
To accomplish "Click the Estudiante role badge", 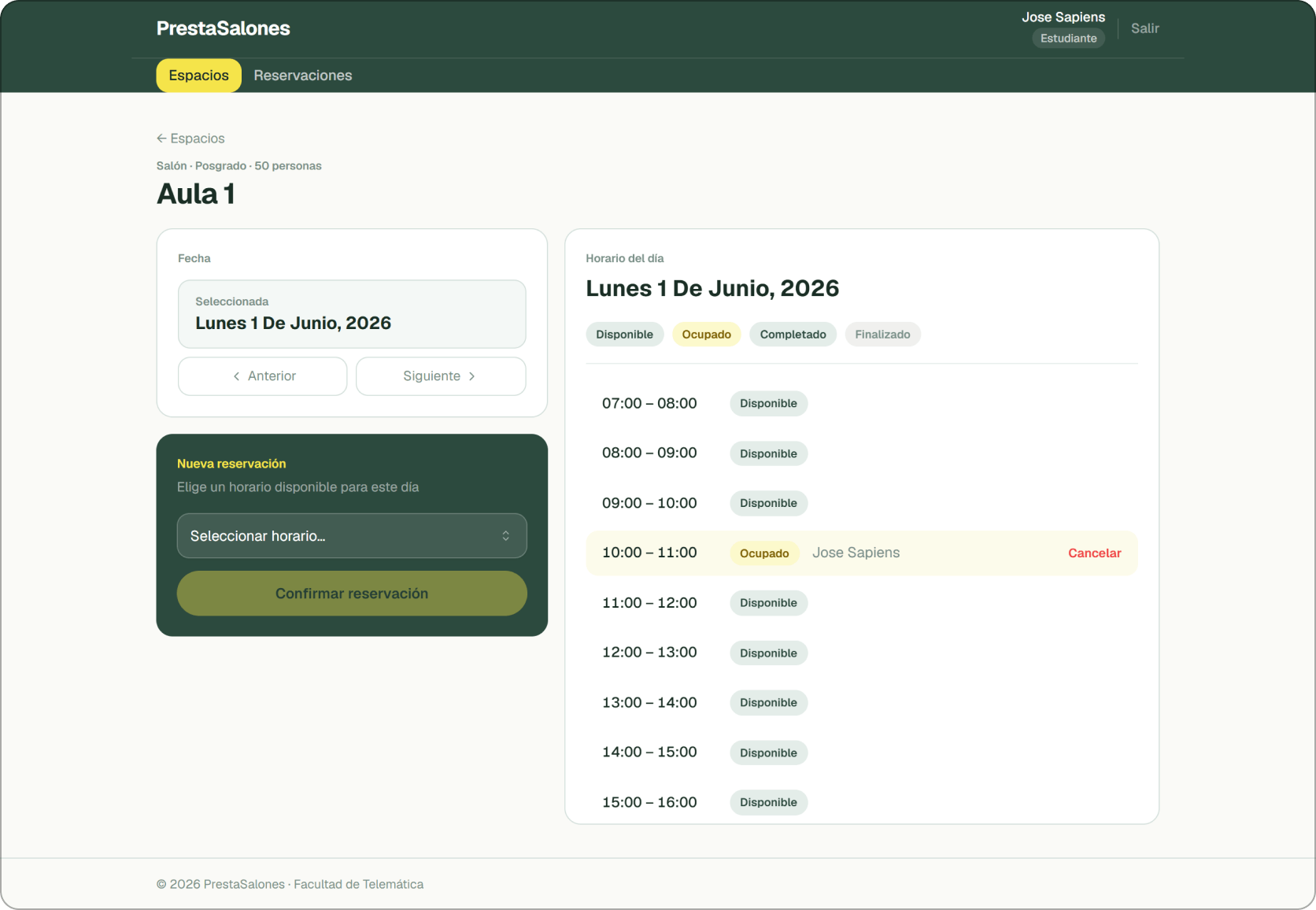I will pos(1068,38).
